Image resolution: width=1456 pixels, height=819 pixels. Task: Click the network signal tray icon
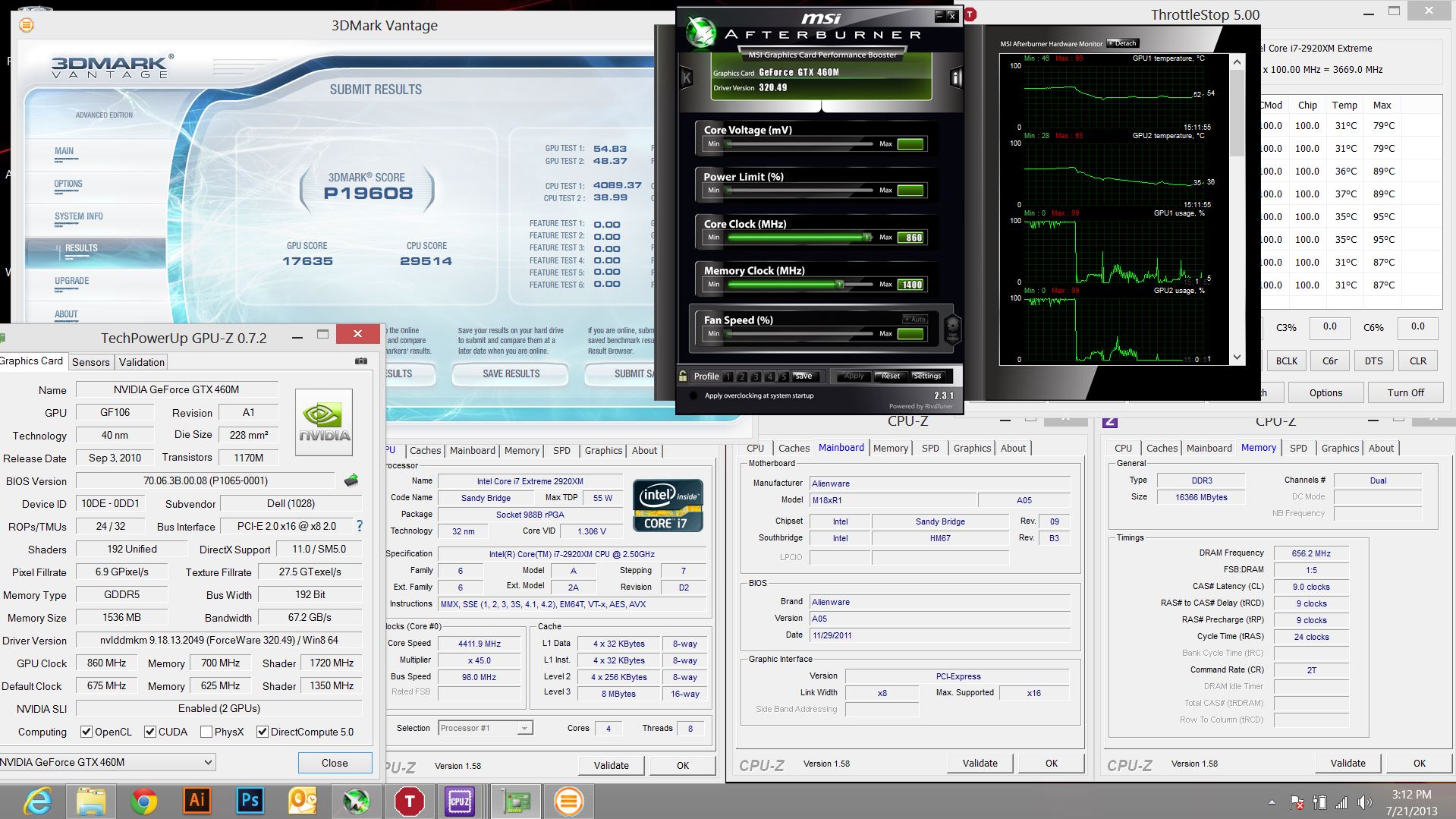pos(1341,802)
